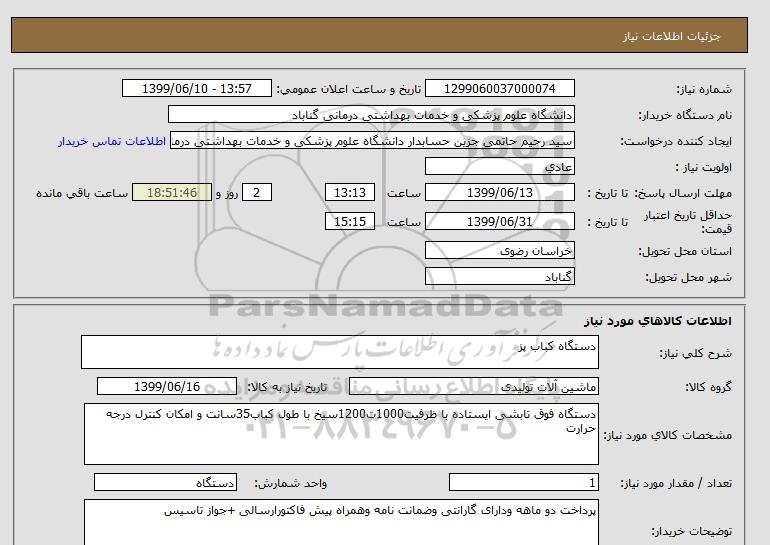Click label استان محل تحویل
The height and width of the screenshot is (545, 770).
click(x=685, y=251)
